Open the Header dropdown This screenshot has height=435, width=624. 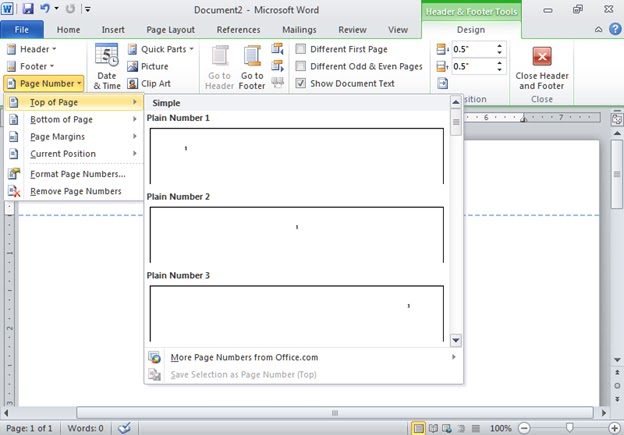click(32, 49)
